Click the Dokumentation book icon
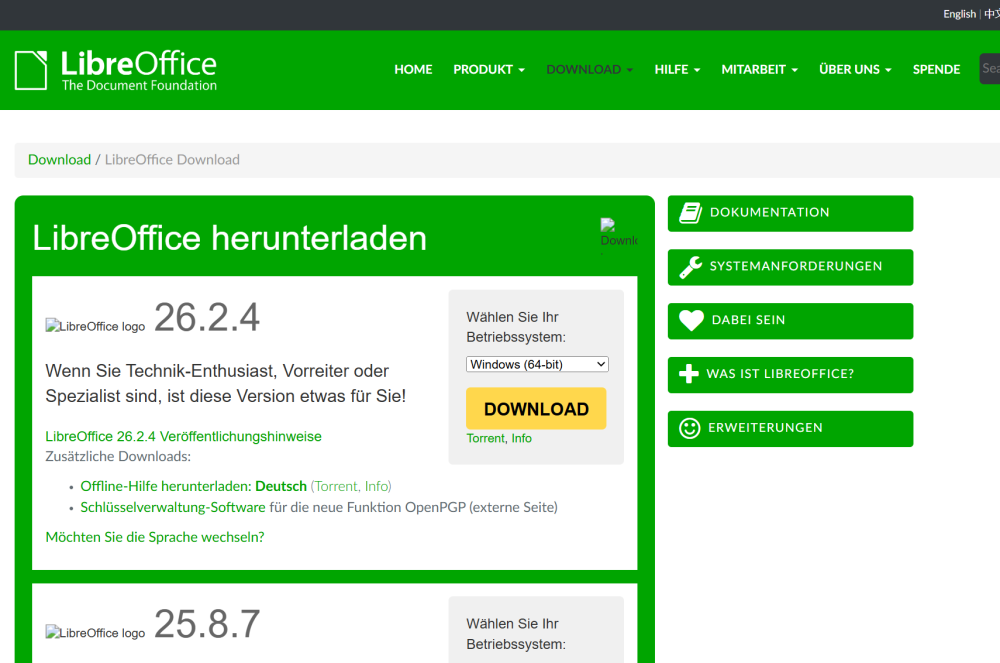This screenshot has height=663, width=1000. pyautogui.click(x=691, y=213)
